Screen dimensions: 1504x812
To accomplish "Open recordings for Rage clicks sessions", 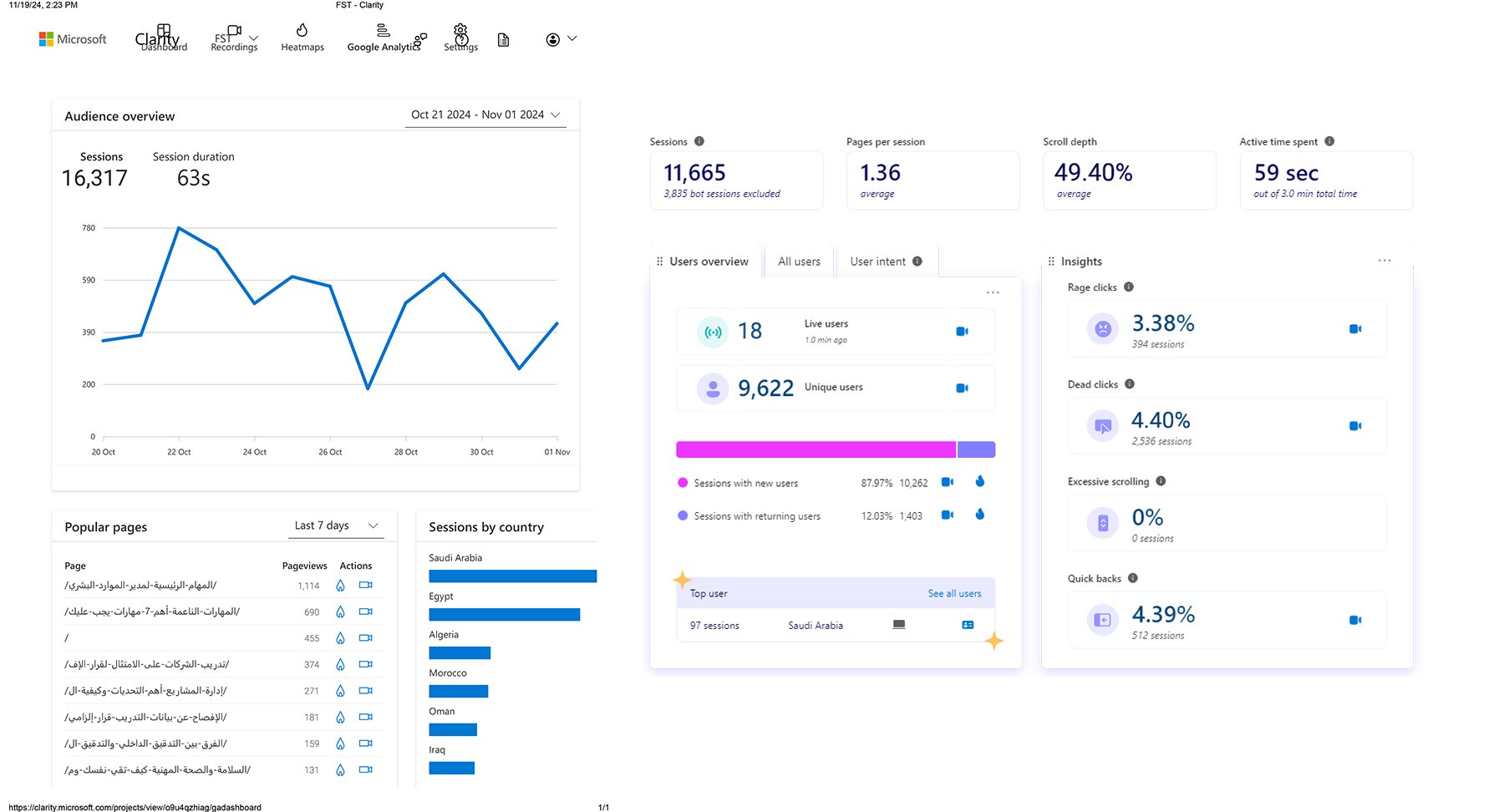I will [x=1354, y=329].
